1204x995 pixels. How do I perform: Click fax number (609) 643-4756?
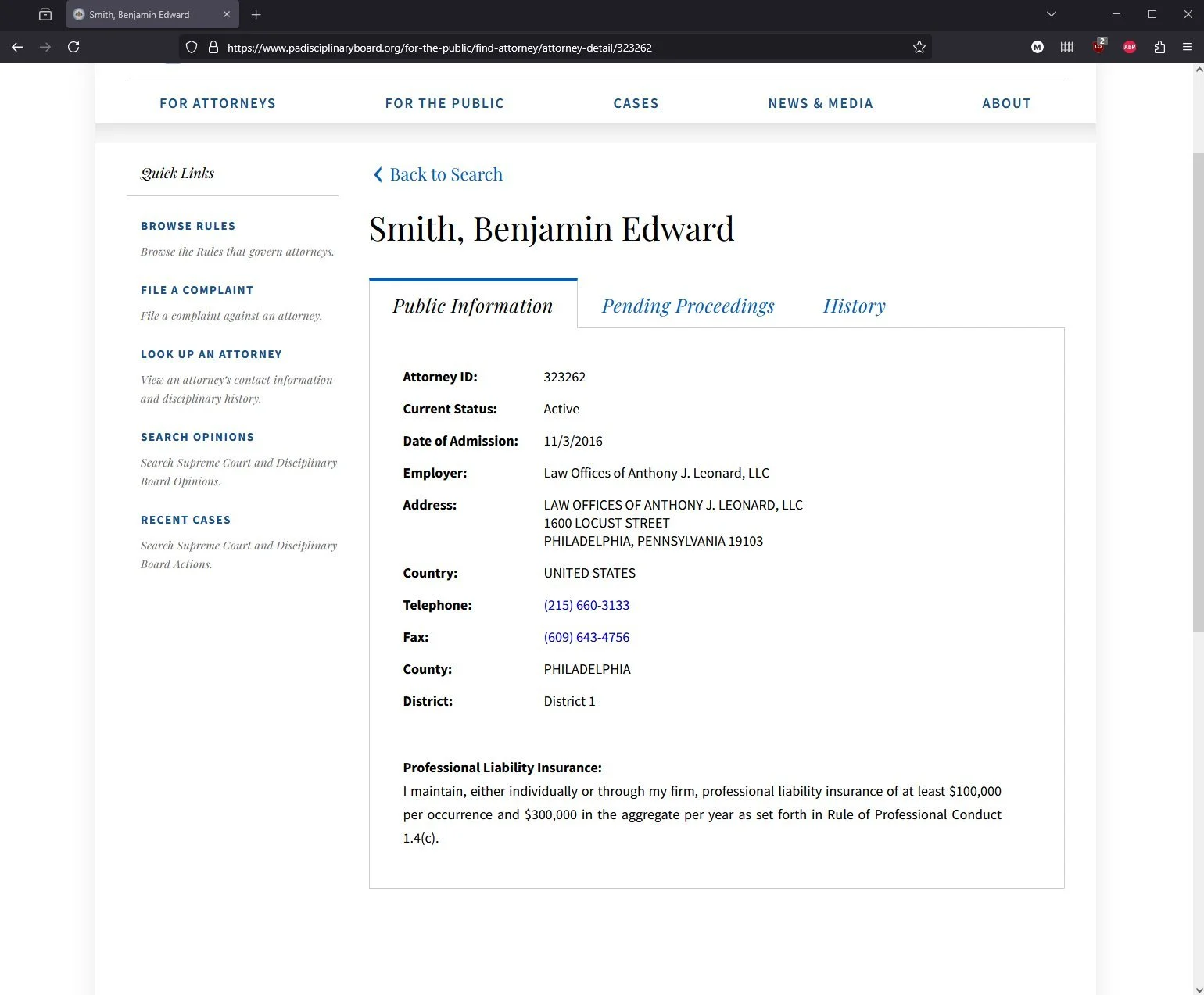pyautogui.click(x=586, y=637)
